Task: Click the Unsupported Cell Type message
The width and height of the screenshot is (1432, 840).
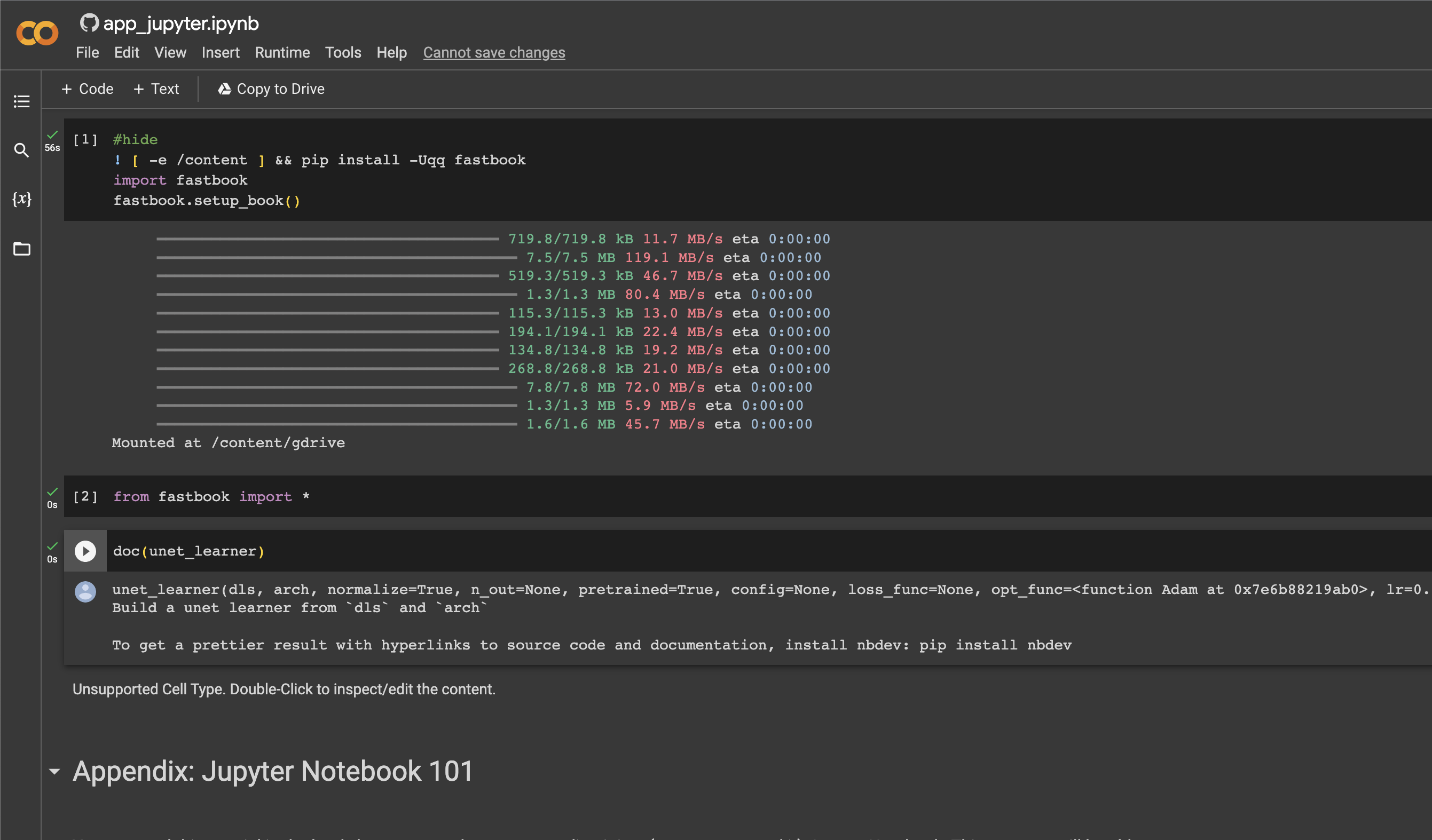Action: pyautogui.click(x=284, y=689)
